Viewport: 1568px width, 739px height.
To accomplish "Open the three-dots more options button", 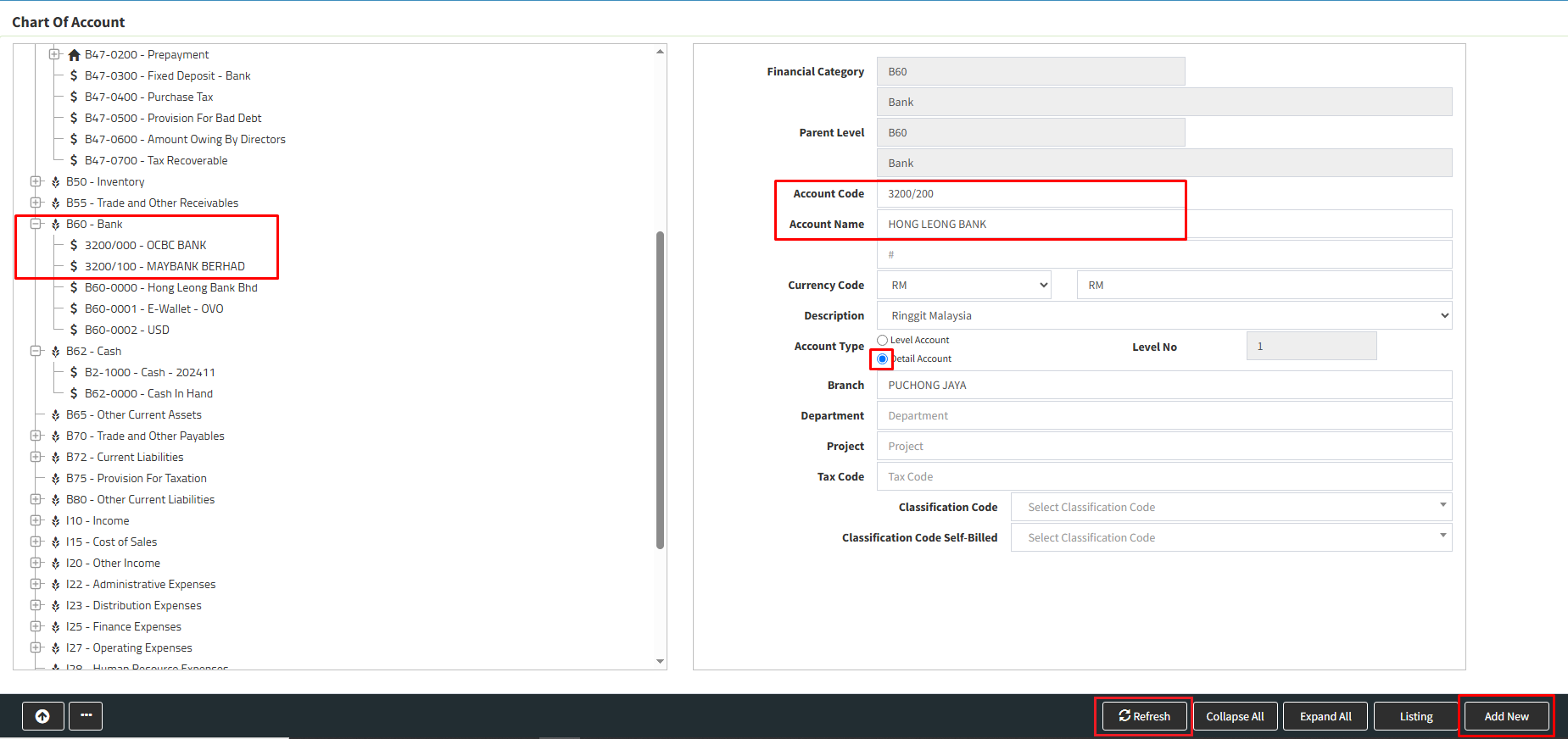I will click(86, 716).
